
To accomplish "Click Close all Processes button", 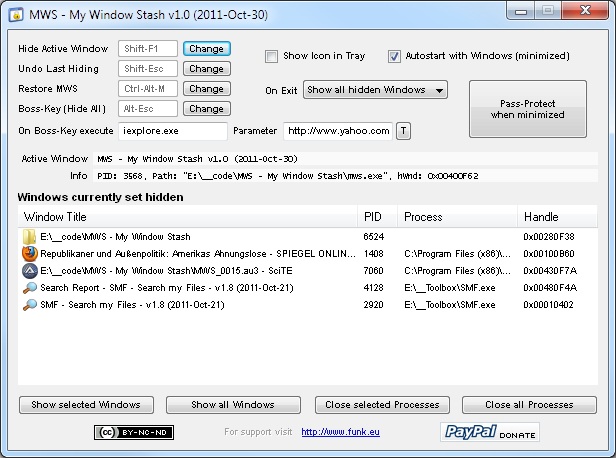I will click(x=529, y=405).
